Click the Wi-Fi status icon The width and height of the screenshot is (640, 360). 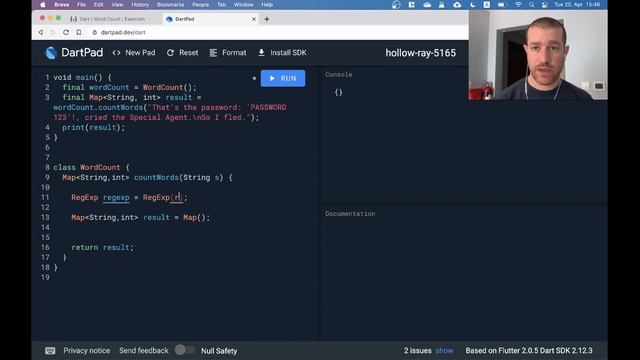[518, 4]
